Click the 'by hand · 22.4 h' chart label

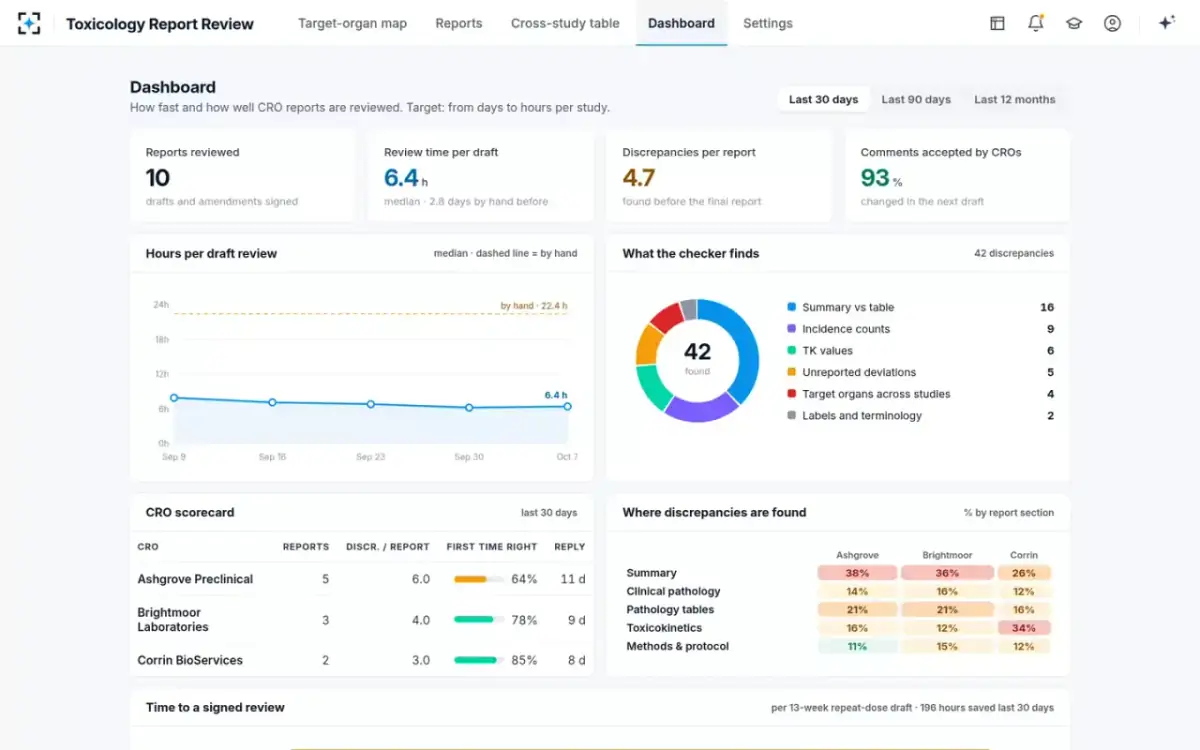[534, 306]
